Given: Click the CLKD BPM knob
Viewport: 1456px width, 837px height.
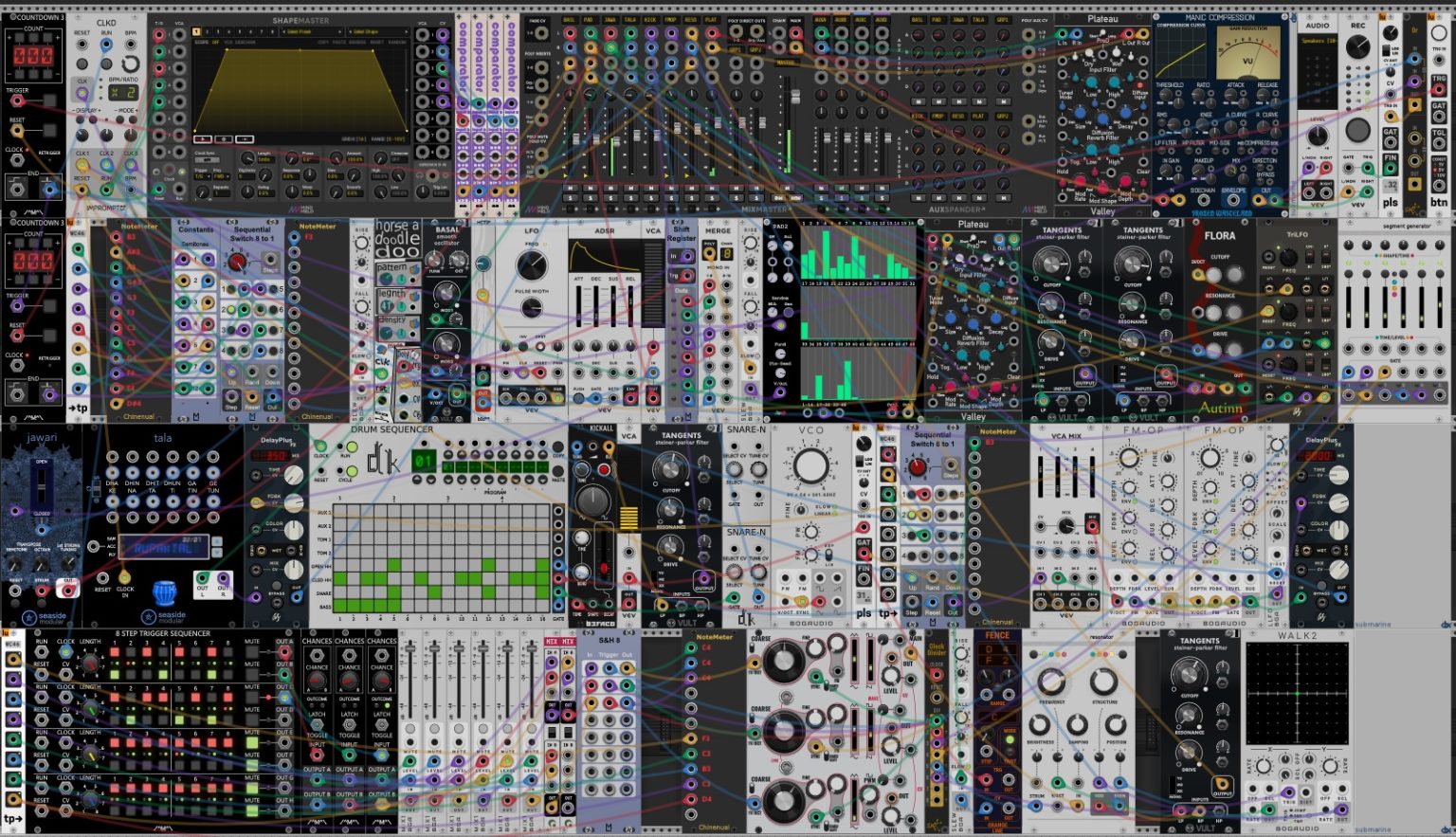Looking at the screenshot, I should [x=131, y=64].
